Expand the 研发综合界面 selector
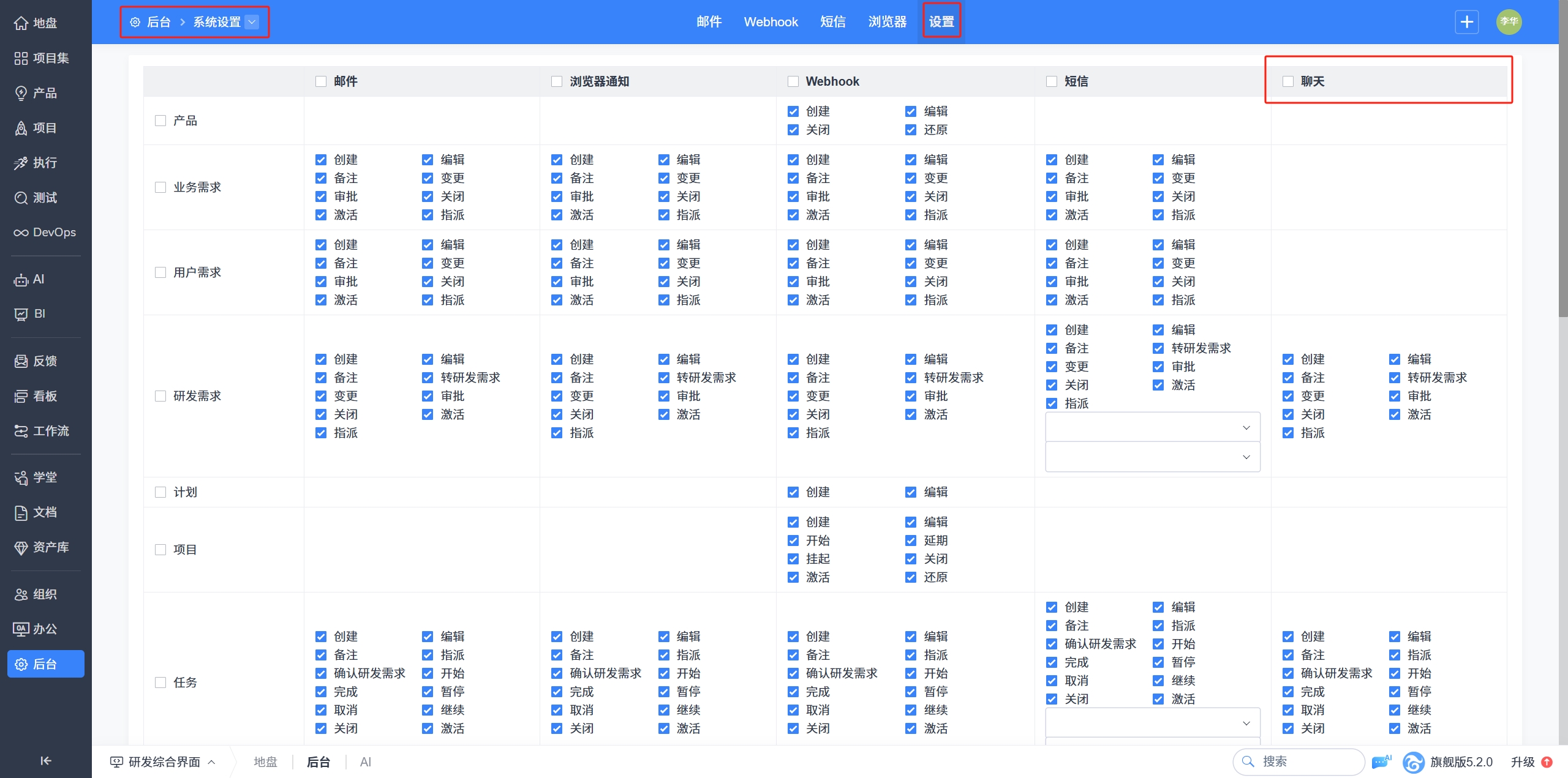Viewport: 1568px width, 778px height. pyautogui.click(x=164, y=761)
